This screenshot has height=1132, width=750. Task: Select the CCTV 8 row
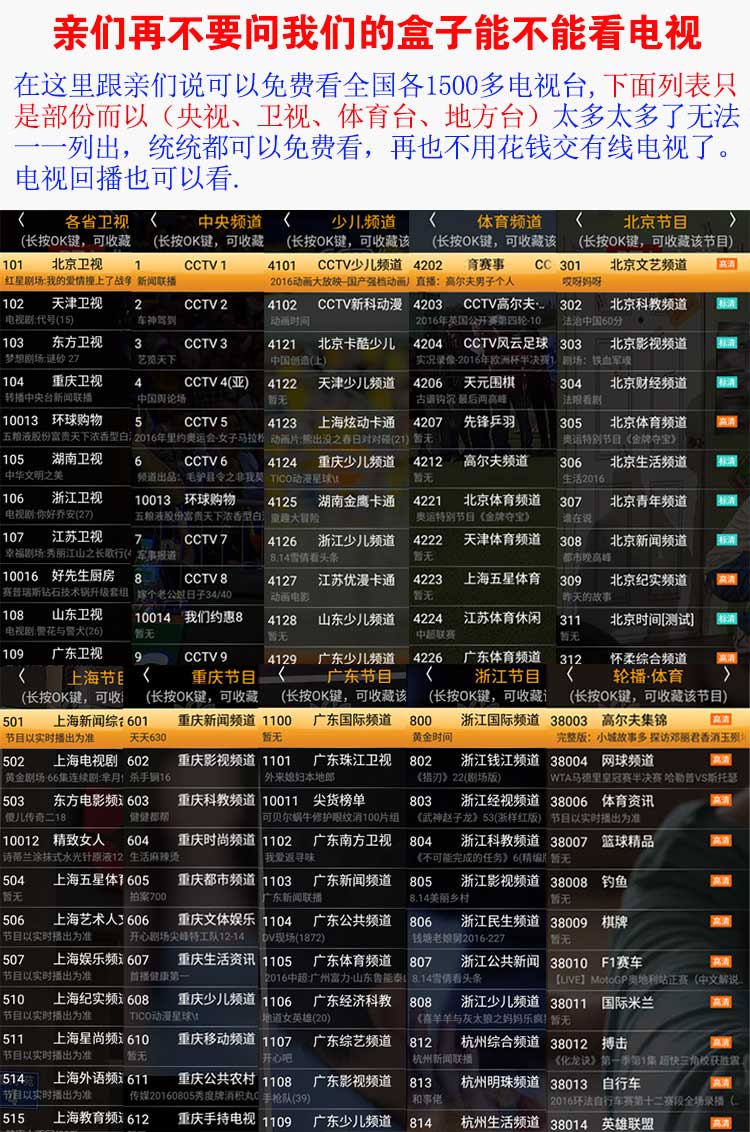199,585
